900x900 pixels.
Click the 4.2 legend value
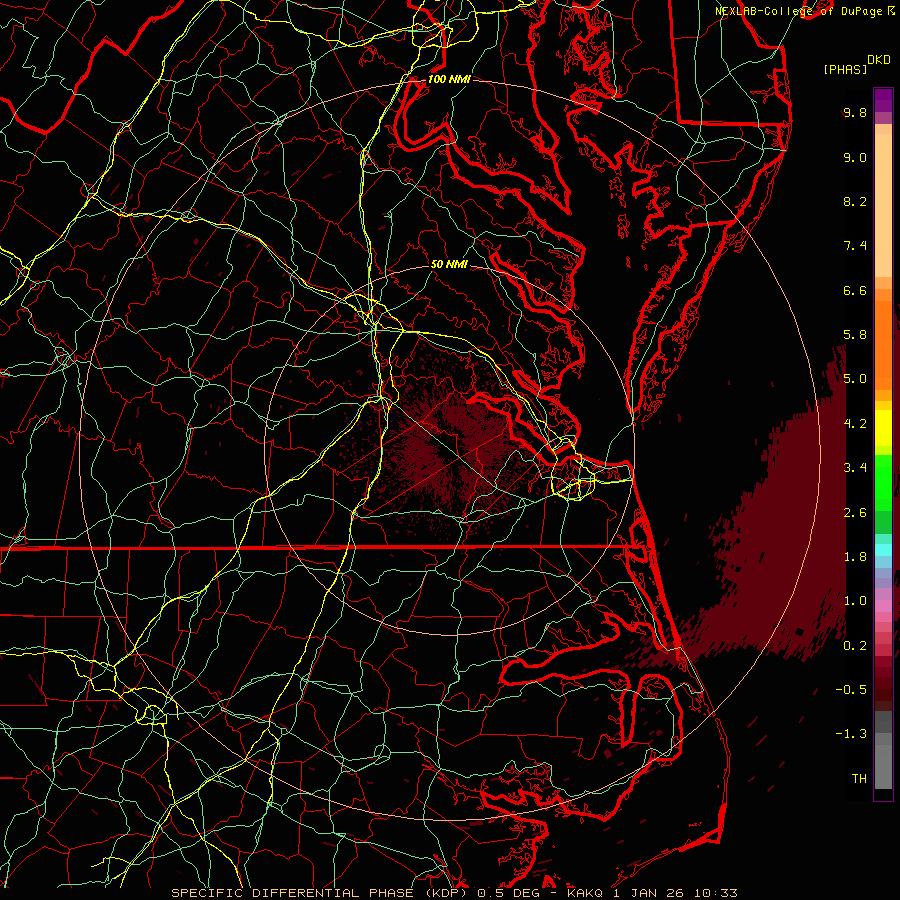click(855, 424)
